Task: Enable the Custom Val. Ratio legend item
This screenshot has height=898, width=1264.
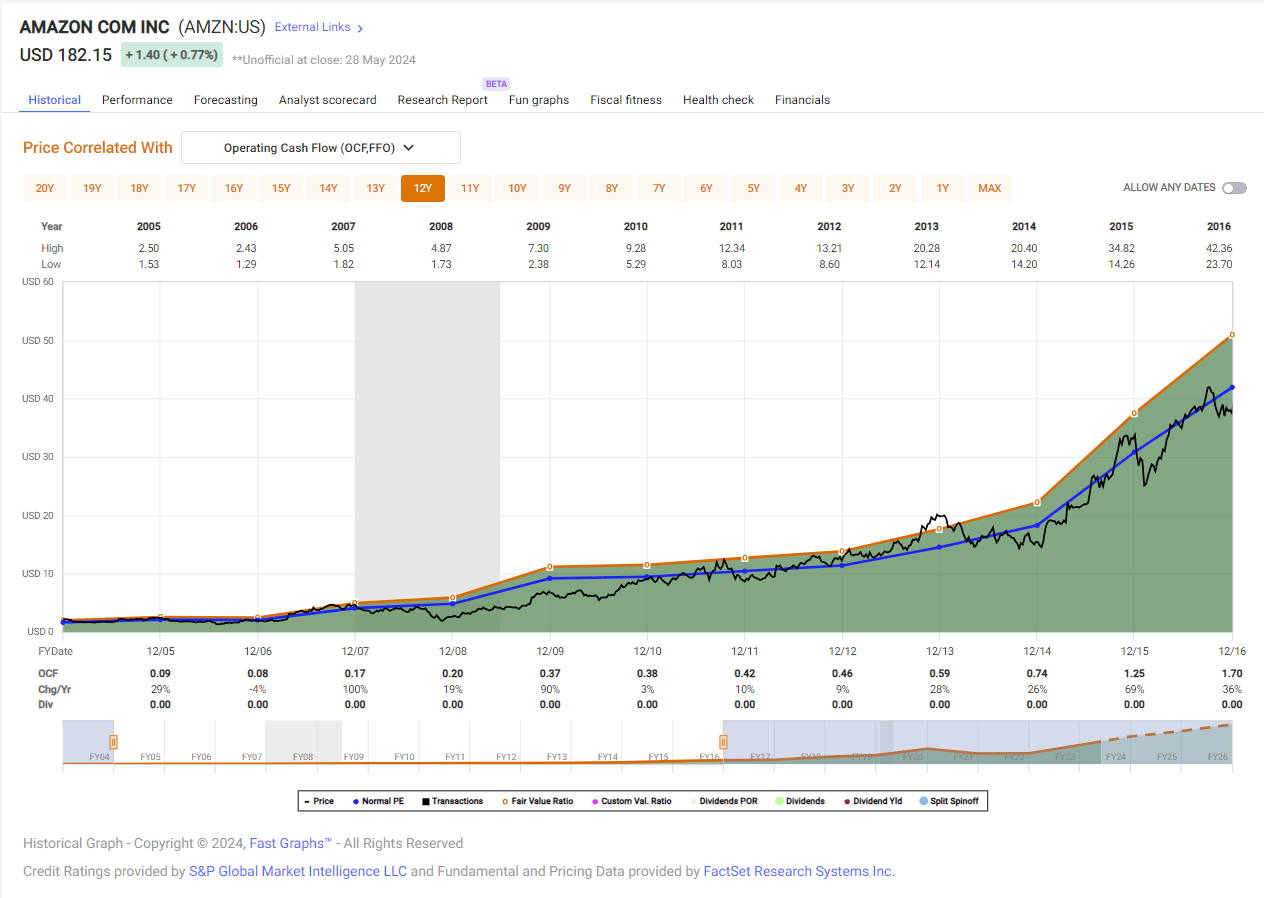Action: coord(632,801)
